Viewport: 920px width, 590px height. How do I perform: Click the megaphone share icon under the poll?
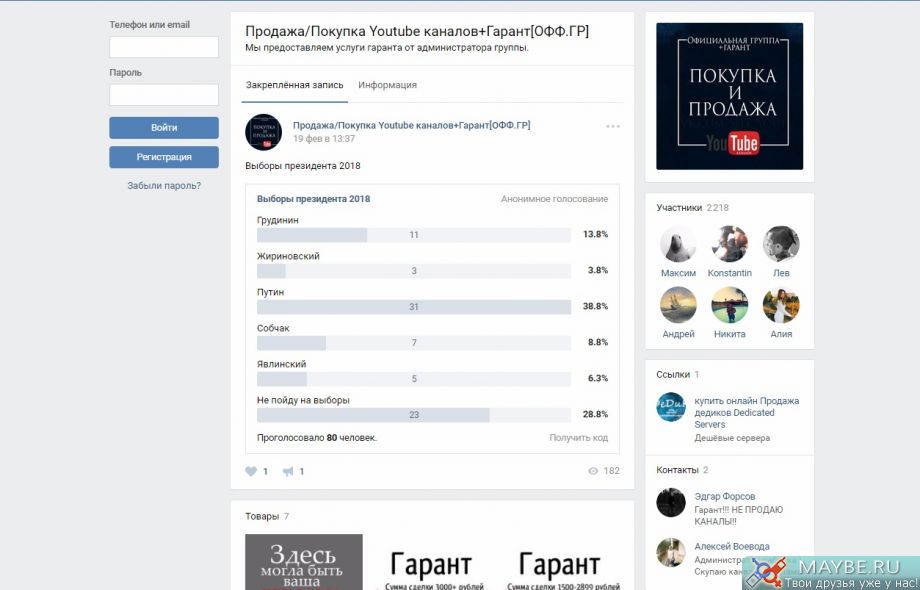click(288, 471)
